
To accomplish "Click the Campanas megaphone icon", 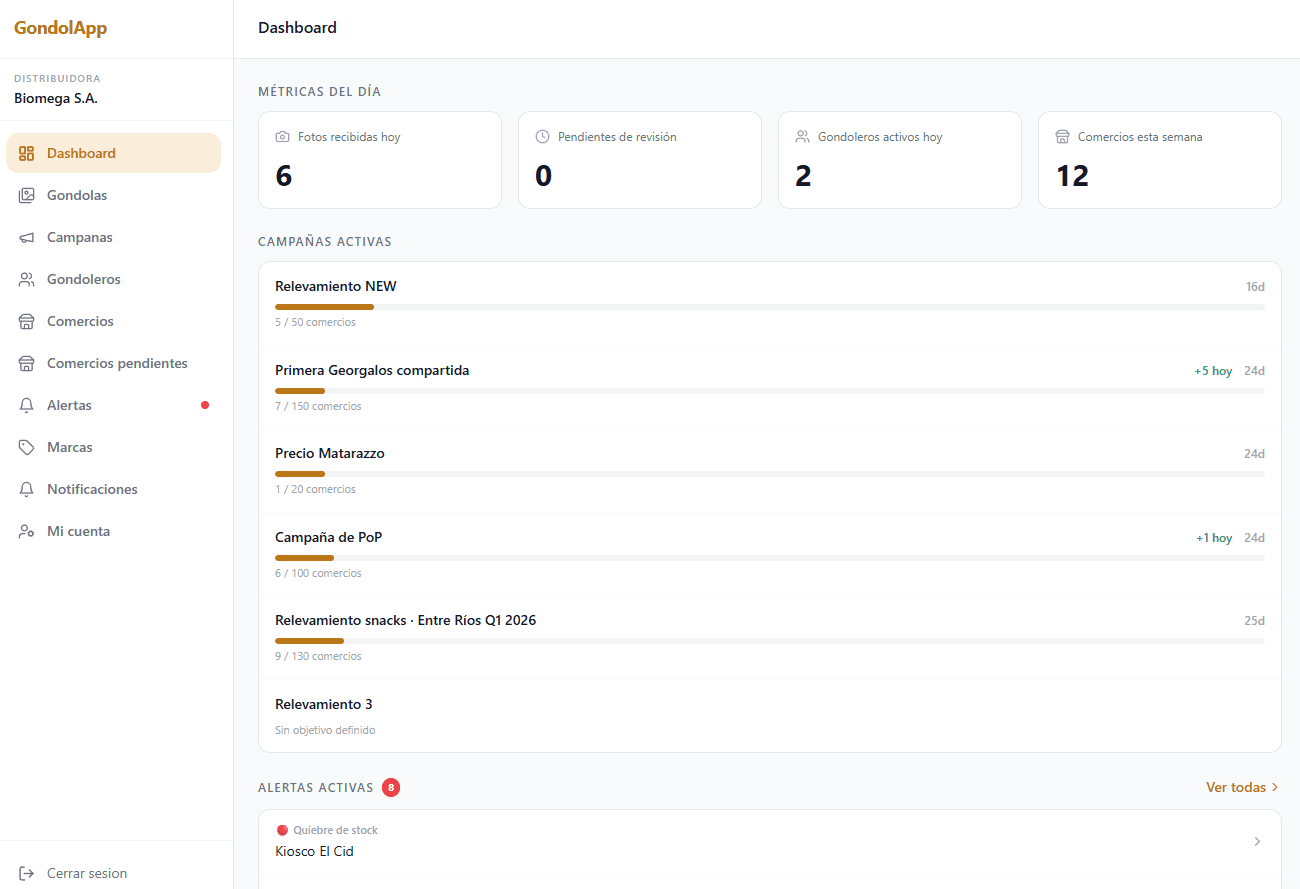I will click(27, 237).
